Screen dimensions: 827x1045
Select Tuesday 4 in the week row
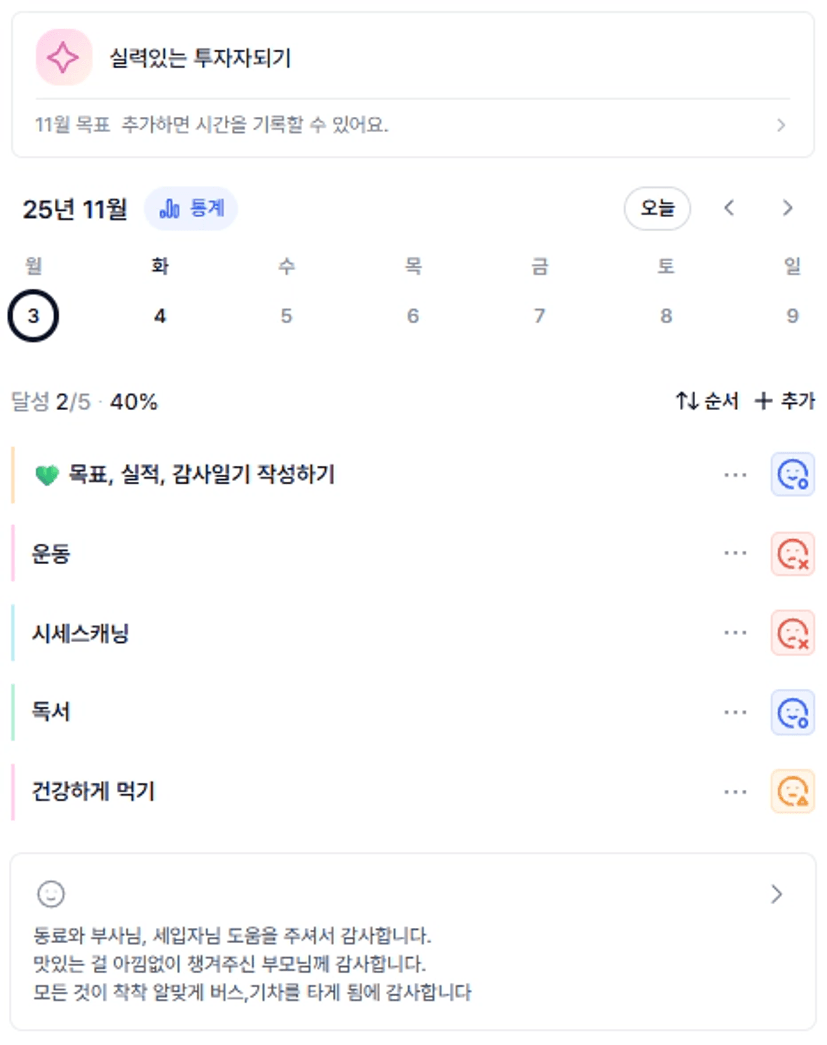160,316
